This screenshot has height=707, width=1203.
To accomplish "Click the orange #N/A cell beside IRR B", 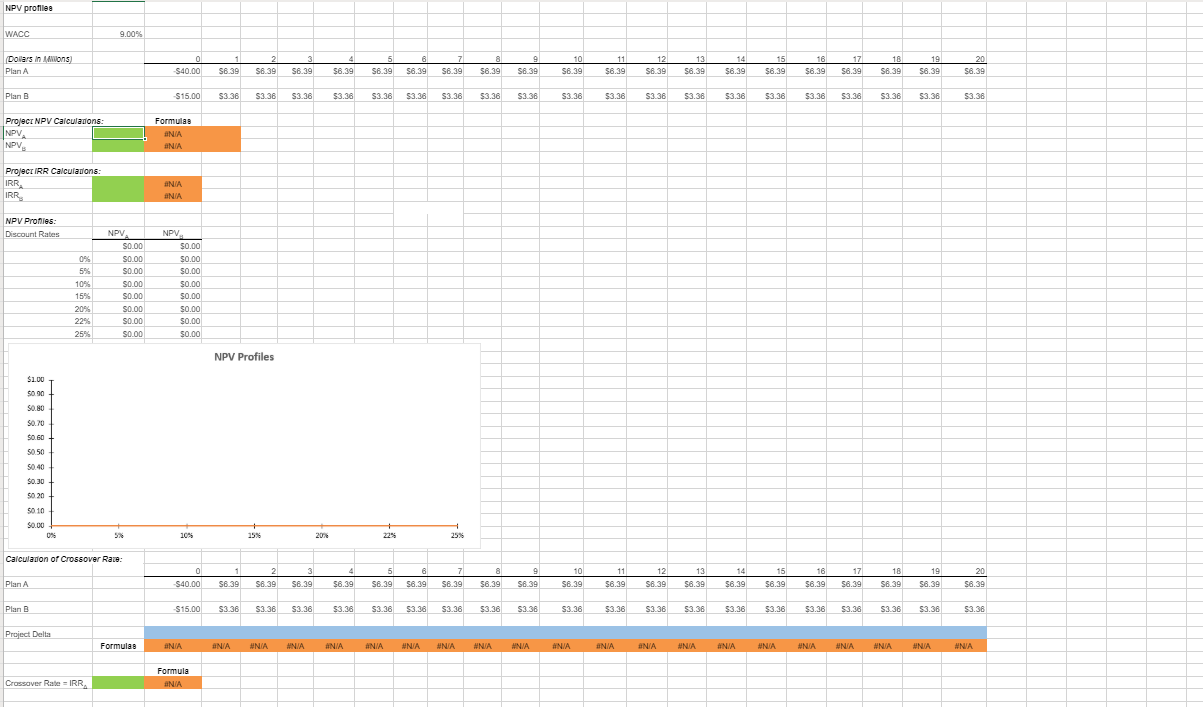I will [x=174, y=195].
